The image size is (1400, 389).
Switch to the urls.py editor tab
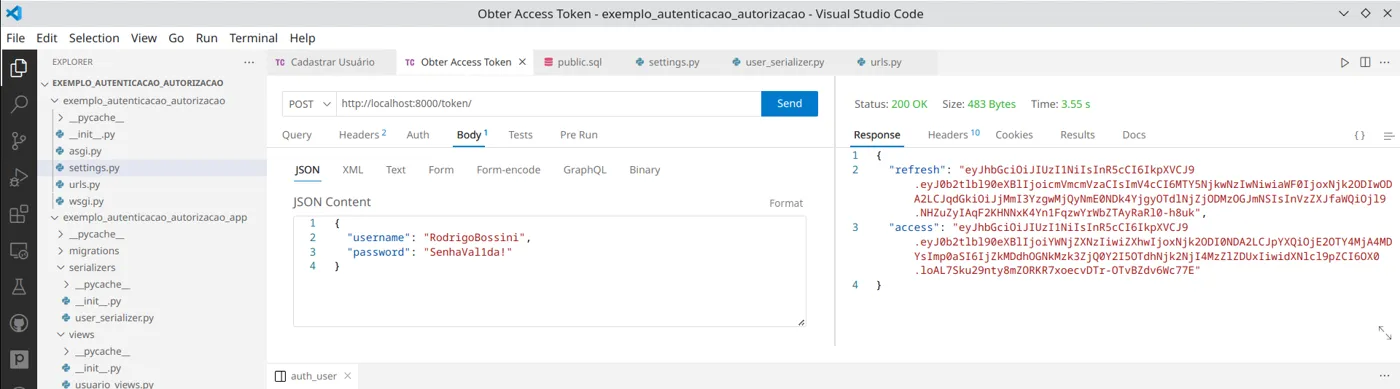pos(886,62)
